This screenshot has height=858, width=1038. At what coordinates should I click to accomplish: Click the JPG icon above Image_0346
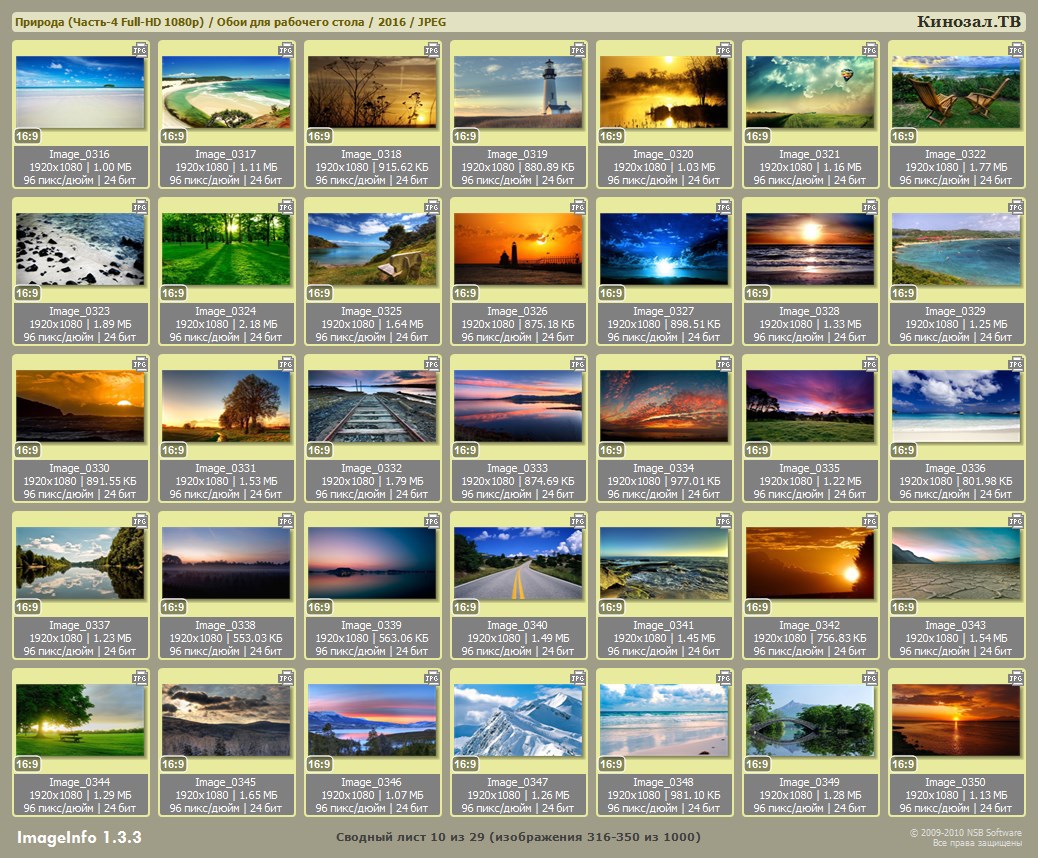[432, 678]
